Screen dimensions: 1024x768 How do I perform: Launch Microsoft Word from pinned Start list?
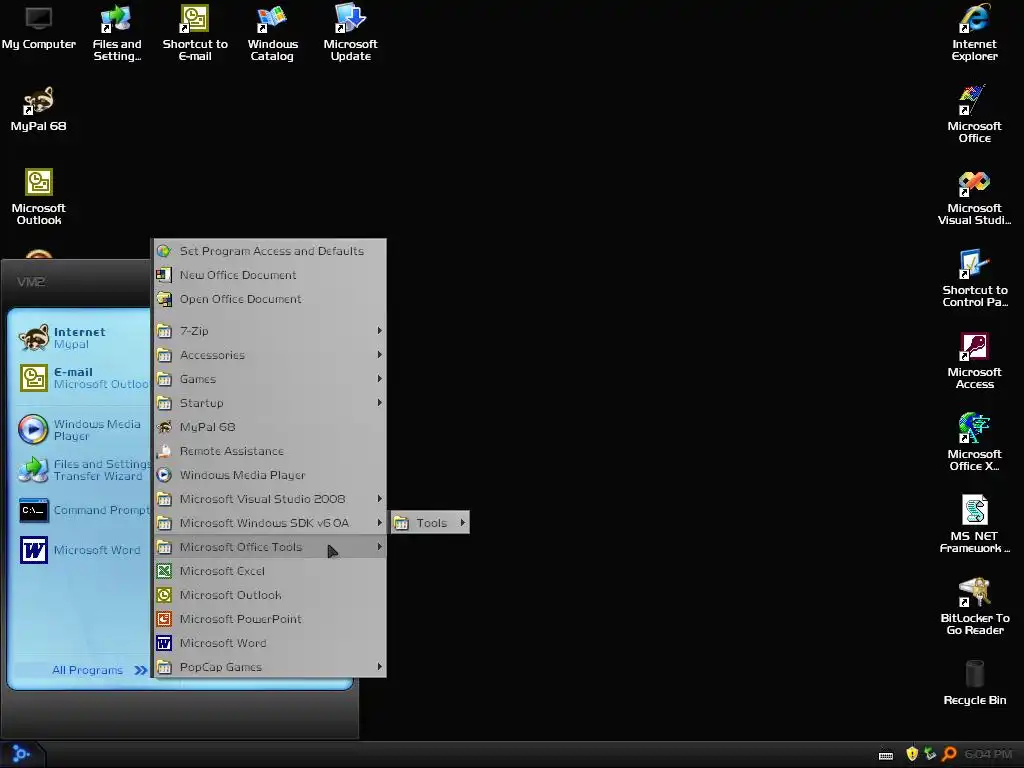coord(82,550)
